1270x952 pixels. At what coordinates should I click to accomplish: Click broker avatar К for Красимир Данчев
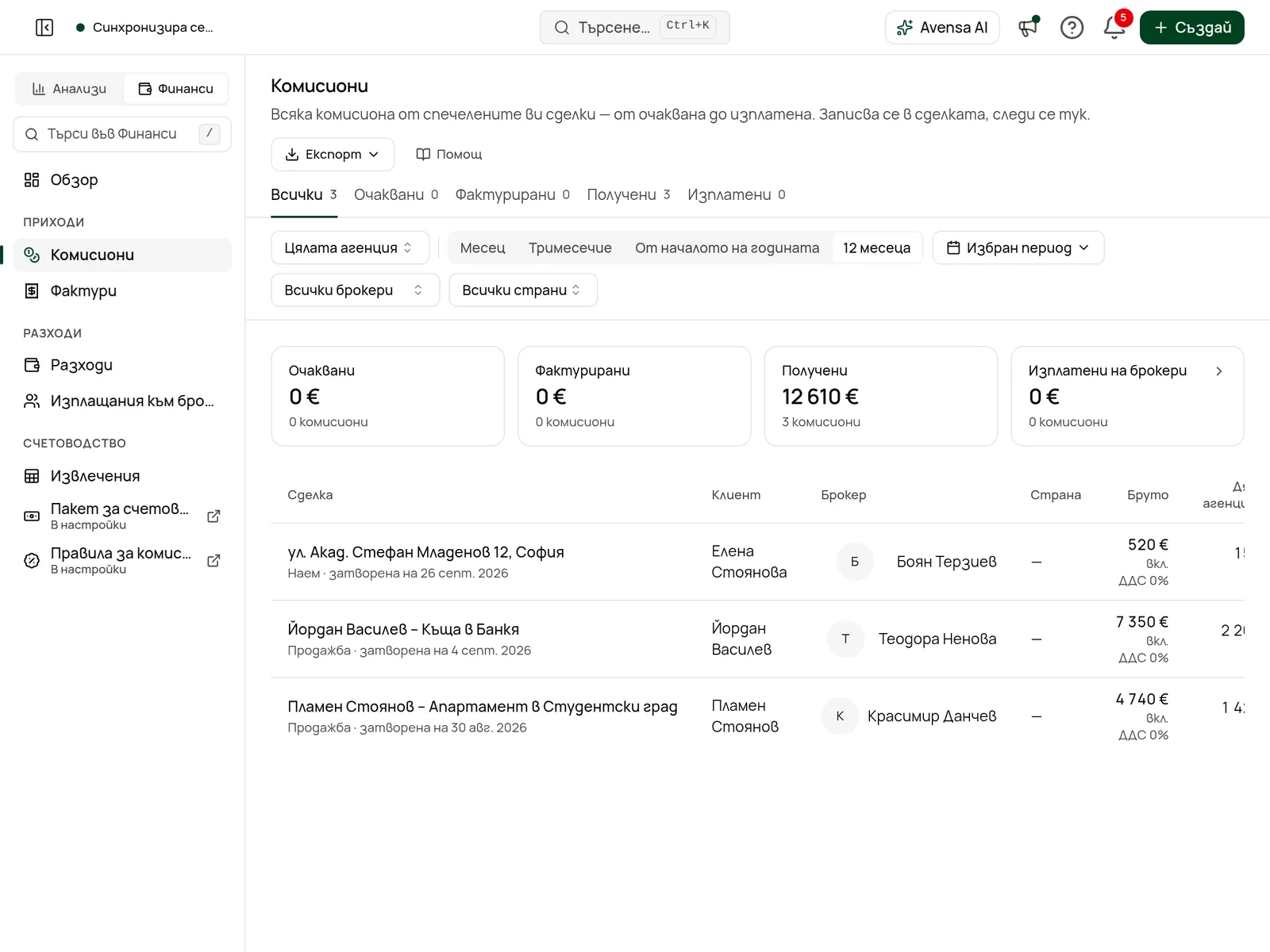pos(840,716)
